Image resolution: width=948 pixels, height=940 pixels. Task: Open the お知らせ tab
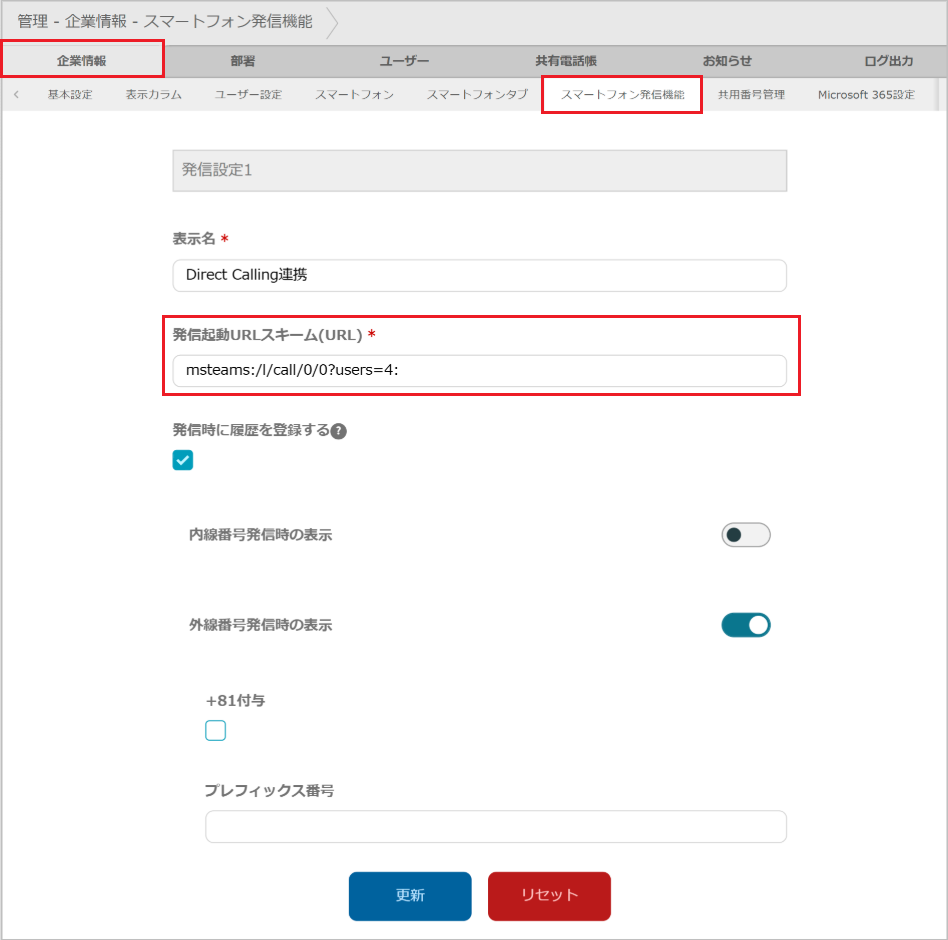(x=727, y=61)
